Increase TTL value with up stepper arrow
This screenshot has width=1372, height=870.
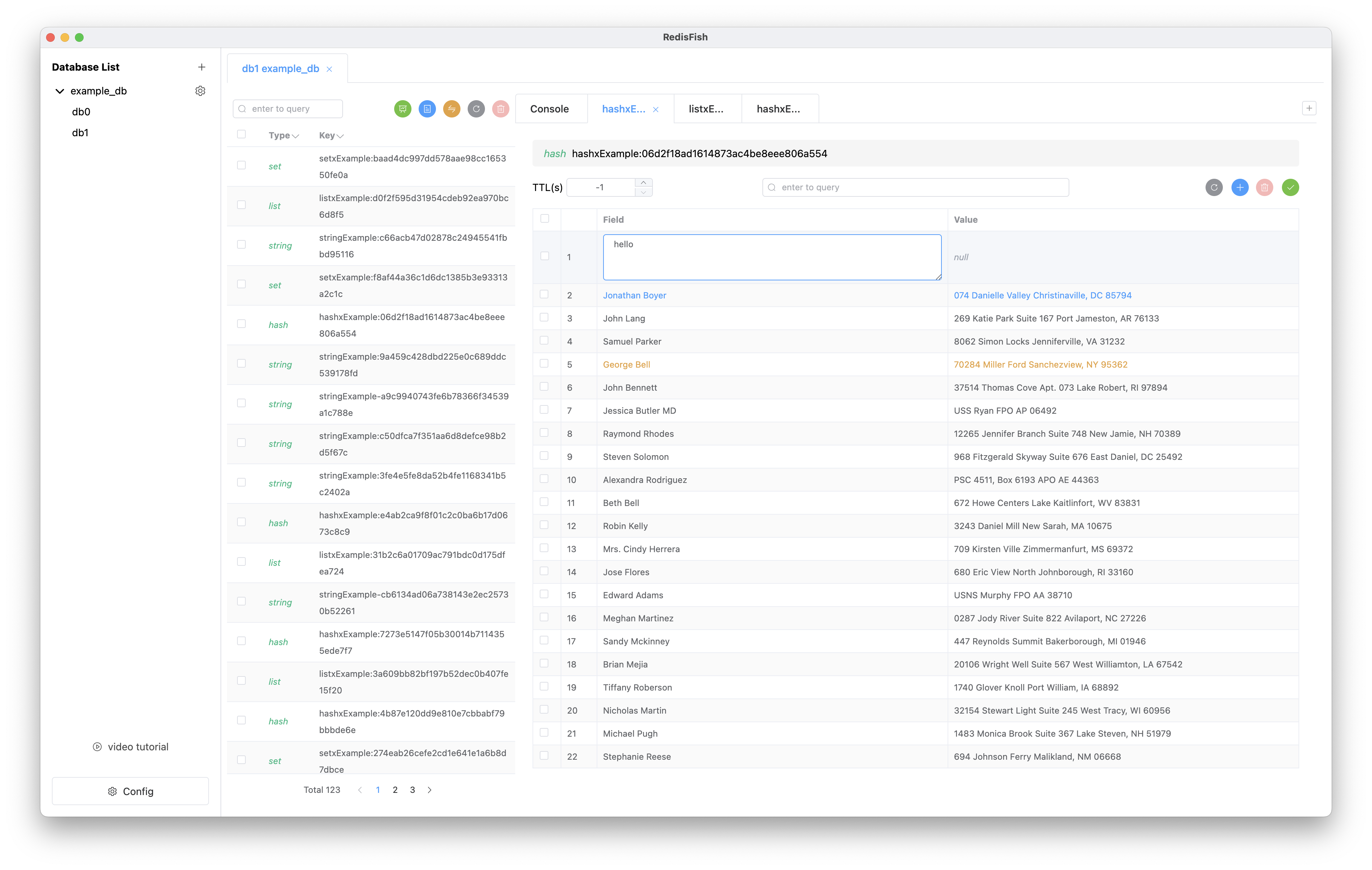pos(643,183)
